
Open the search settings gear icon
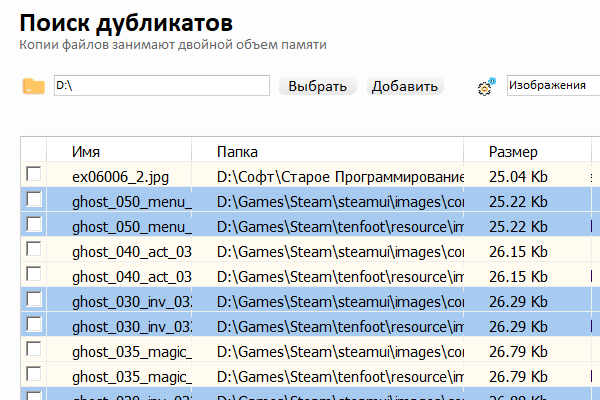[486, 87]
